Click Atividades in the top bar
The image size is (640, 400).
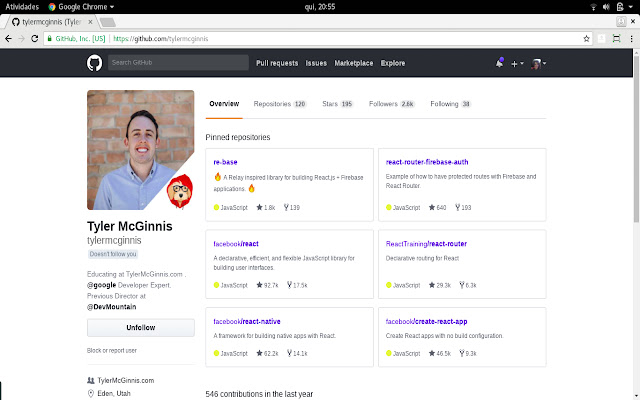tap(22, 7)
